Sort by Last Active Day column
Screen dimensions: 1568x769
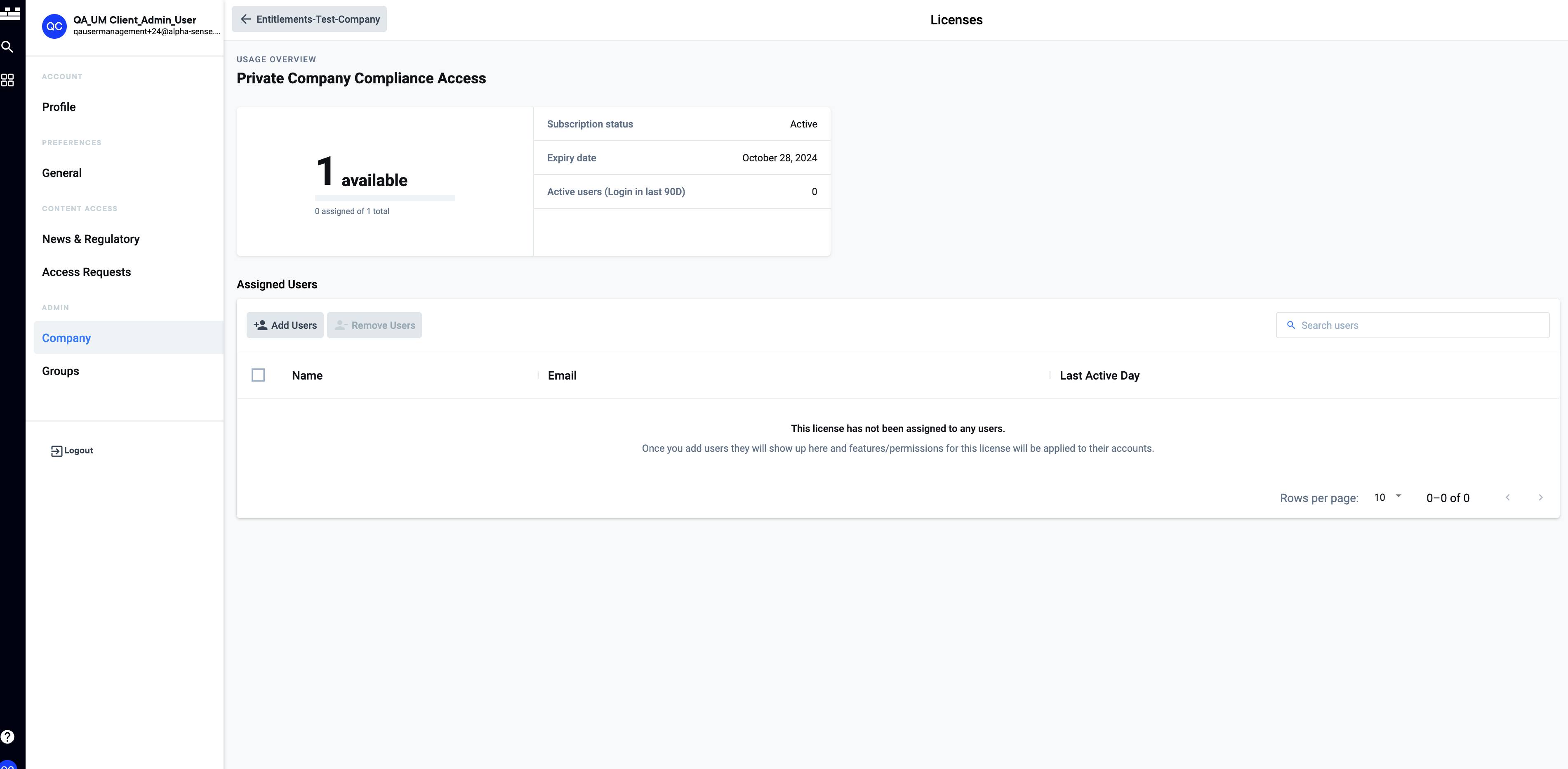click(x=1099, y=376)
